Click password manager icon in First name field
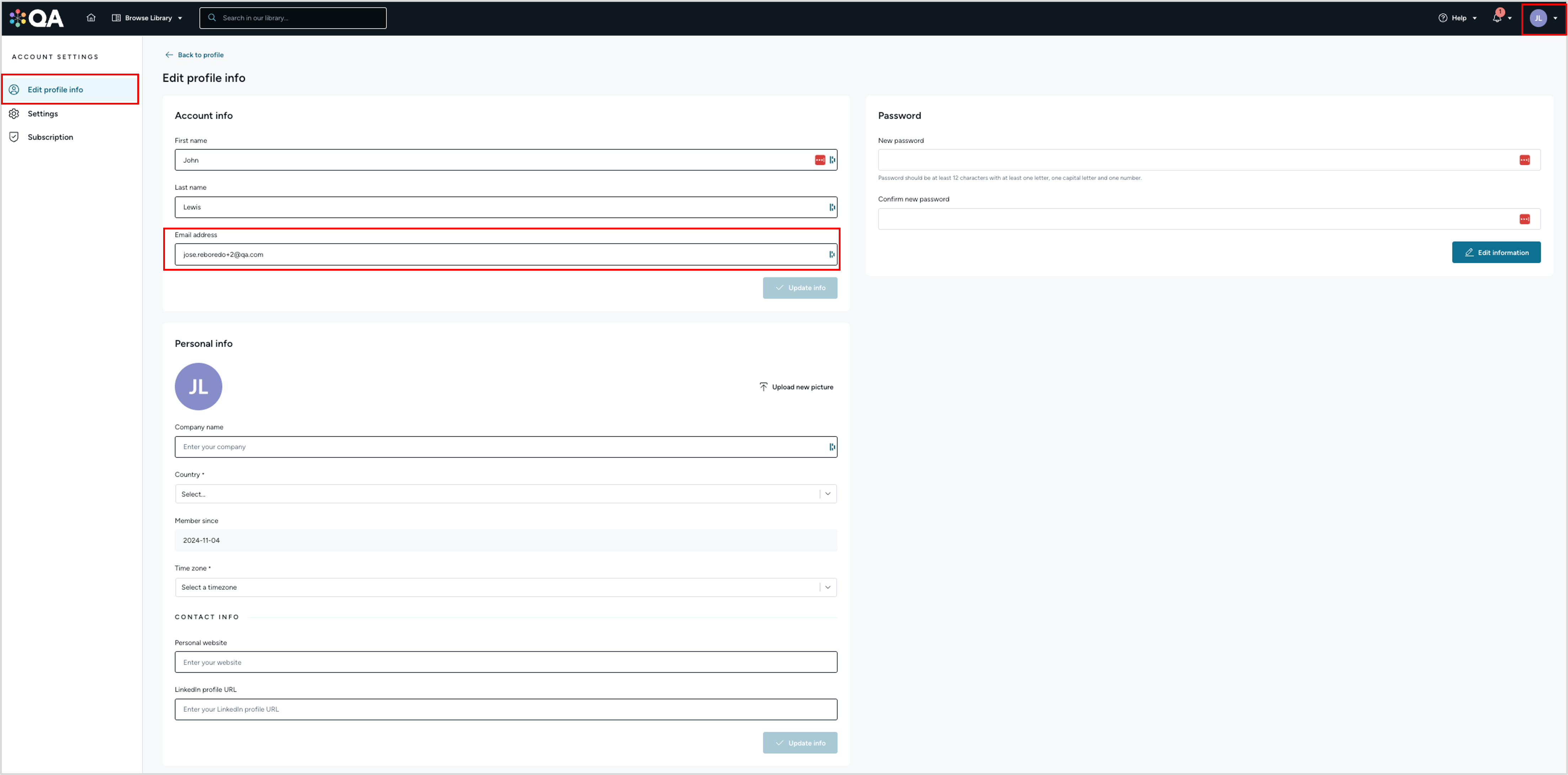Viewport: 1568px width, 775px height. click(x=820, y=160)
